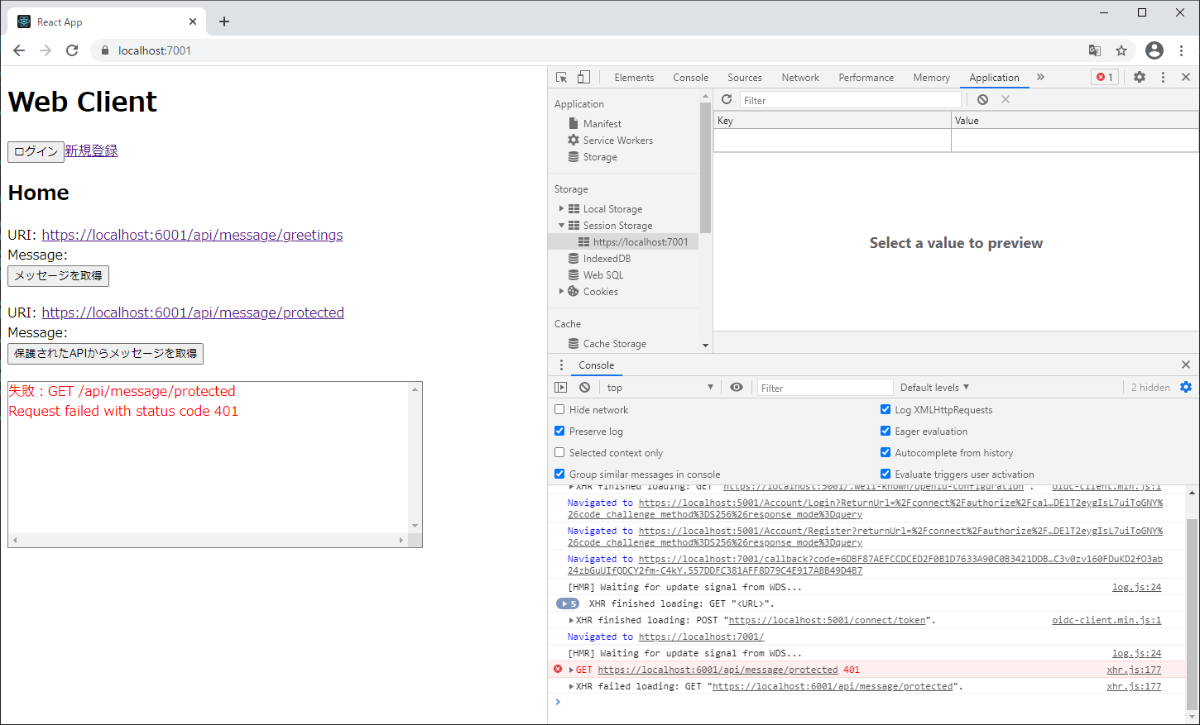
Task: Expand Cookies tree node
Action: [x=562, y=292]
